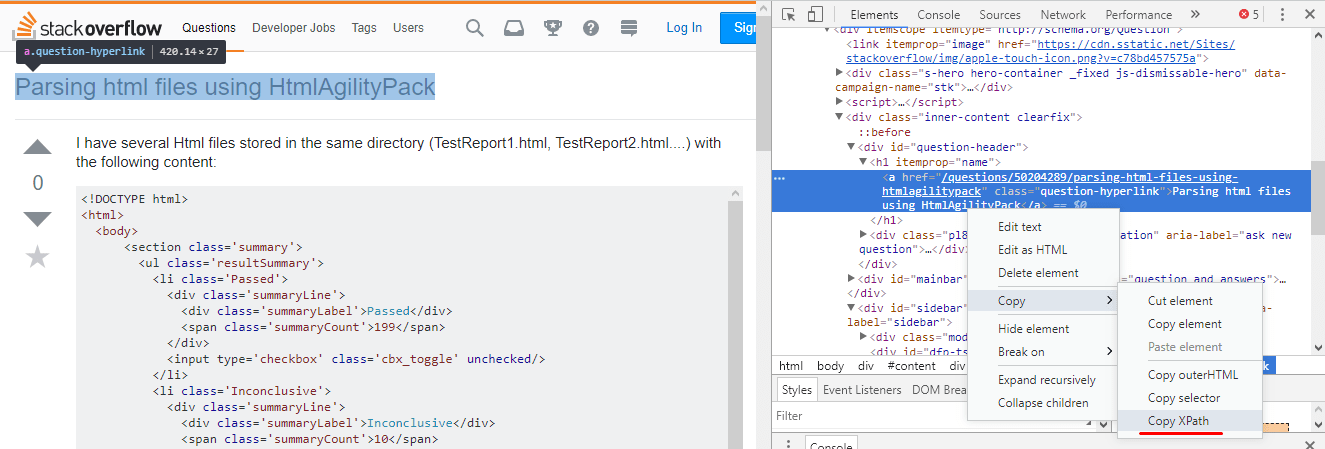Focus the Styles Filter input

pos(870,416)
